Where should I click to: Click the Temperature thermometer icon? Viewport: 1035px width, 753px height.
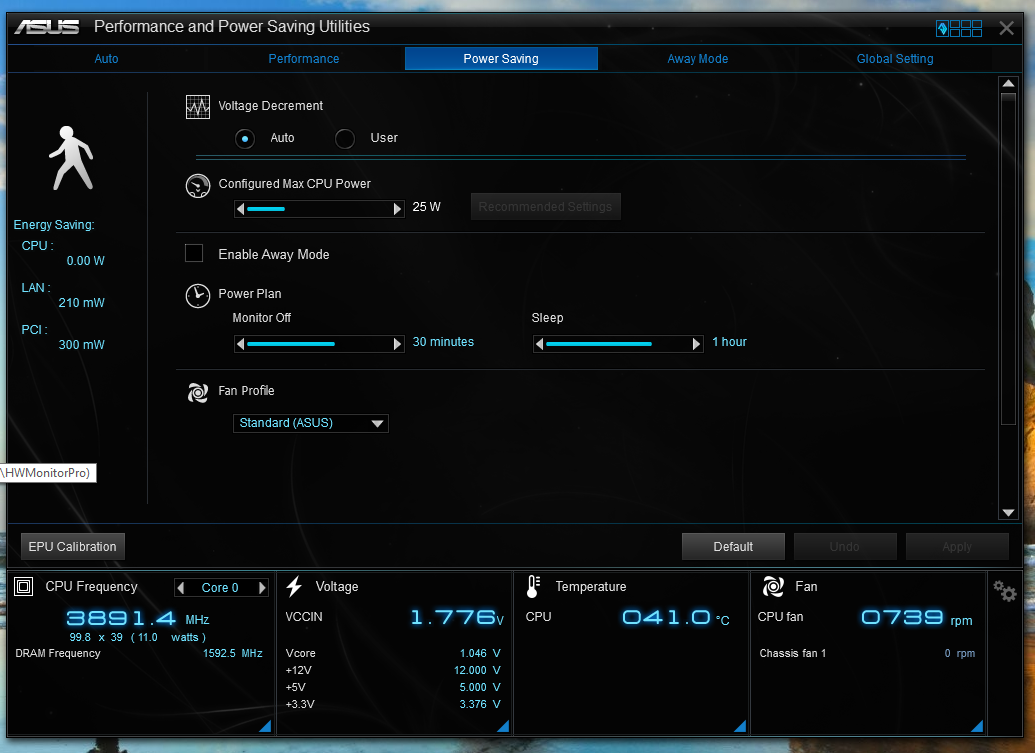pos(533,586)
